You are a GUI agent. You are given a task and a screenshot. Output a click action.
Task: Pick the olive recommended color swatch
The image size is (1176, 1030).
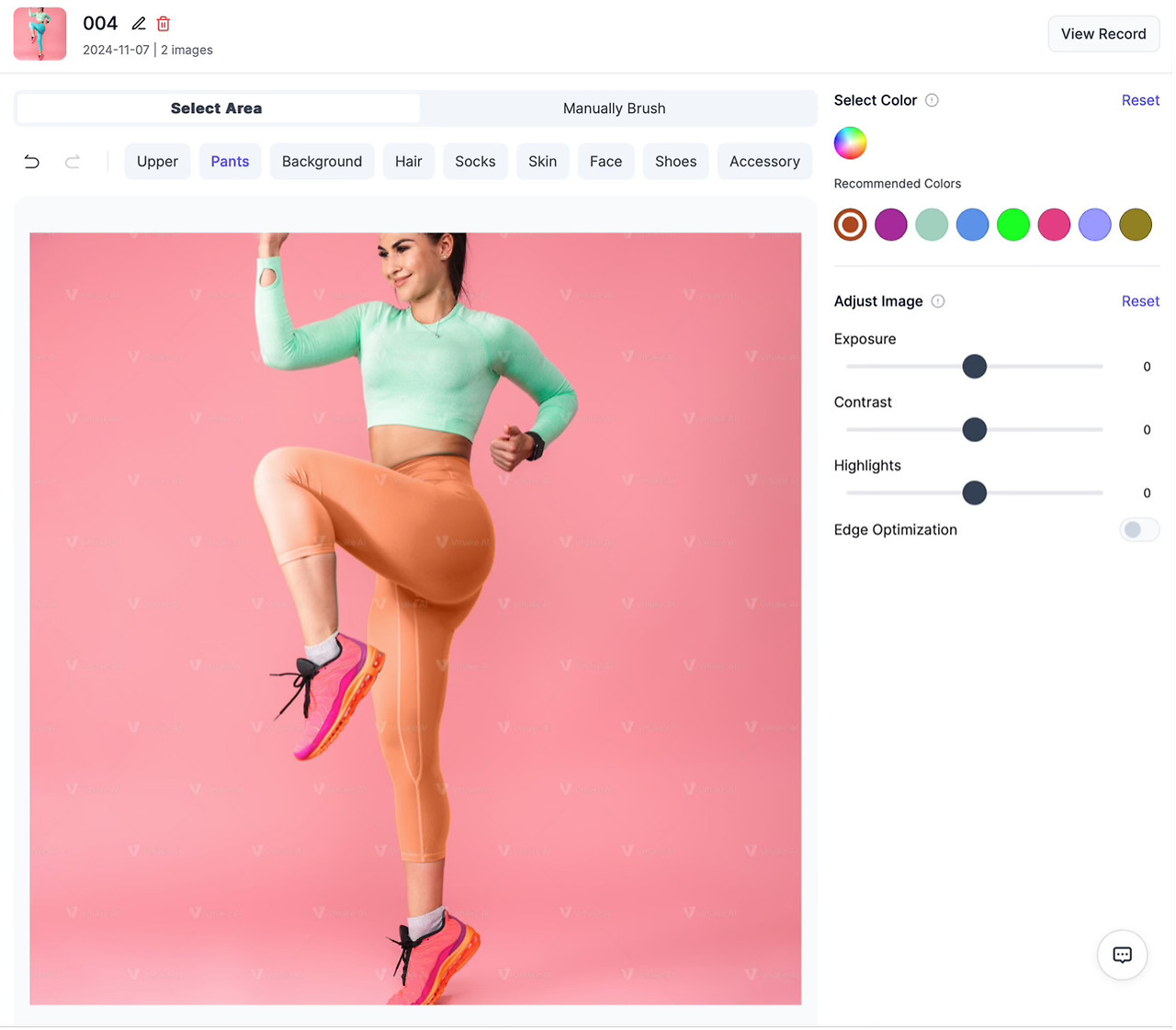(x=1136, y=224)
